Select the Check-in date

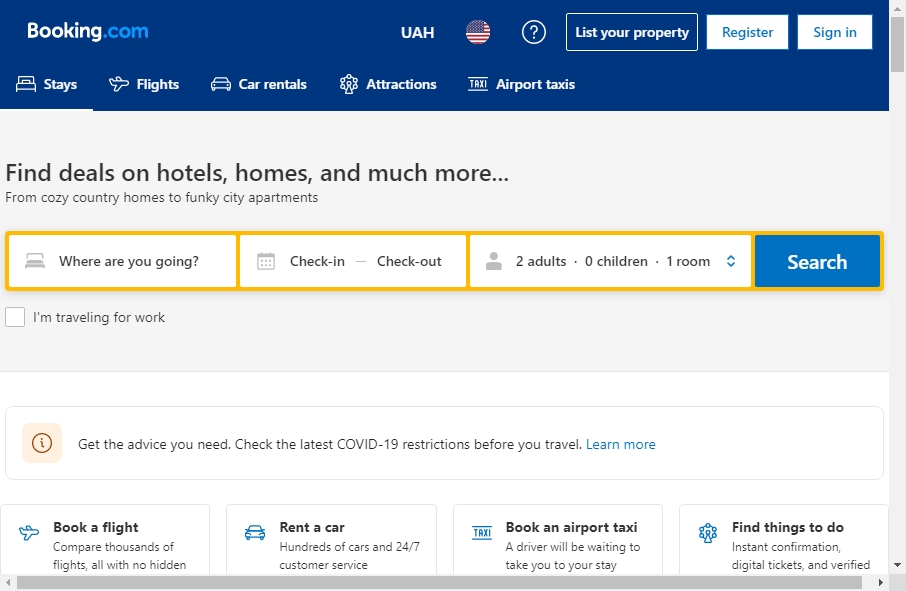point(317,261)
